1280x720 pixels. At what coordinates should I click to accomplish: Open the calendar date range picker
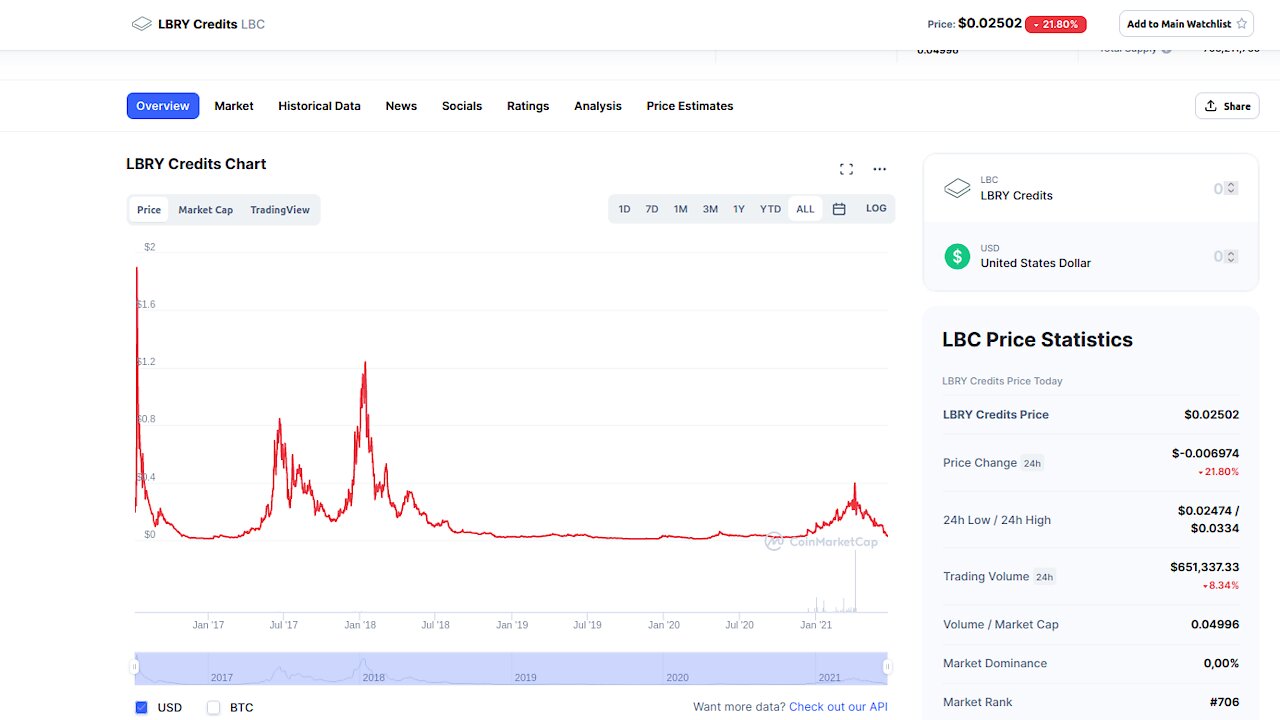(x=839, y=209)
